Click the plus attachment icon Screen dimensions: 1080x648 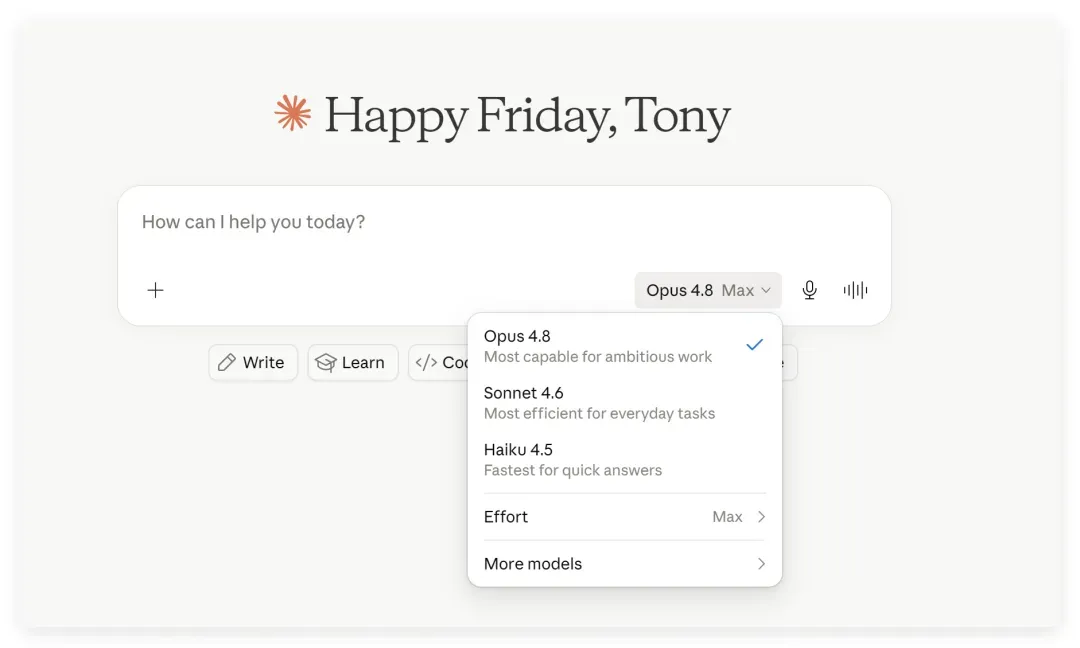pyautogui.click(x=156, y=290)
